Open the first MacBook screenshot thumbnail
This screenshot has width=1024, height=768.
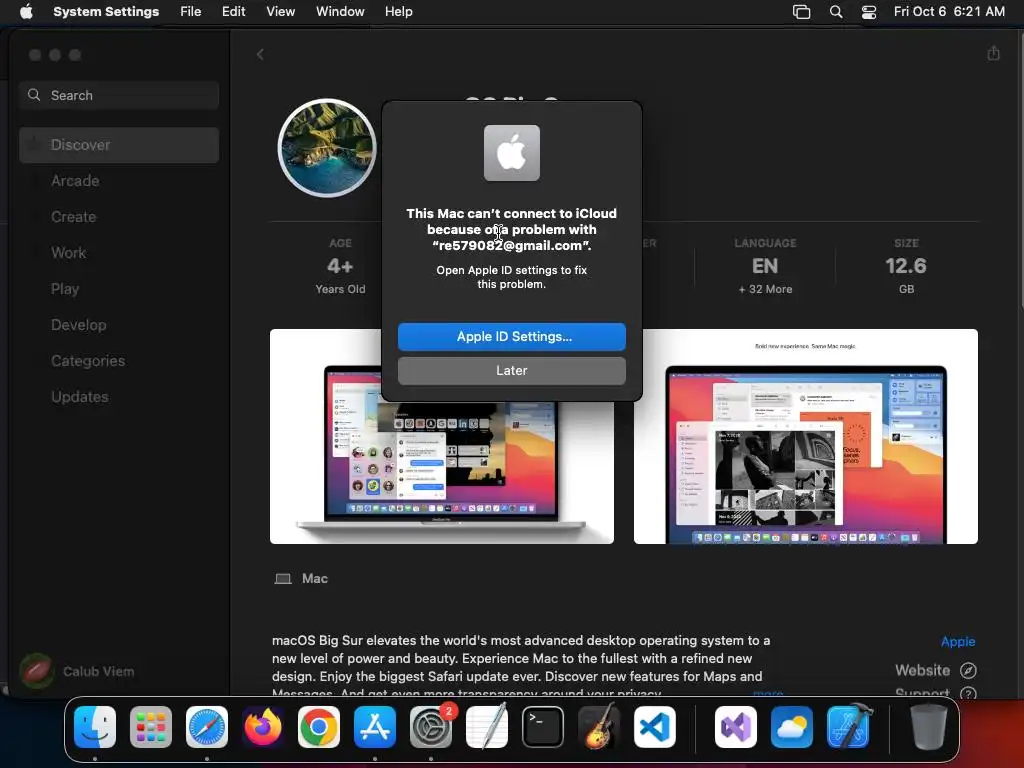point(441,436)
